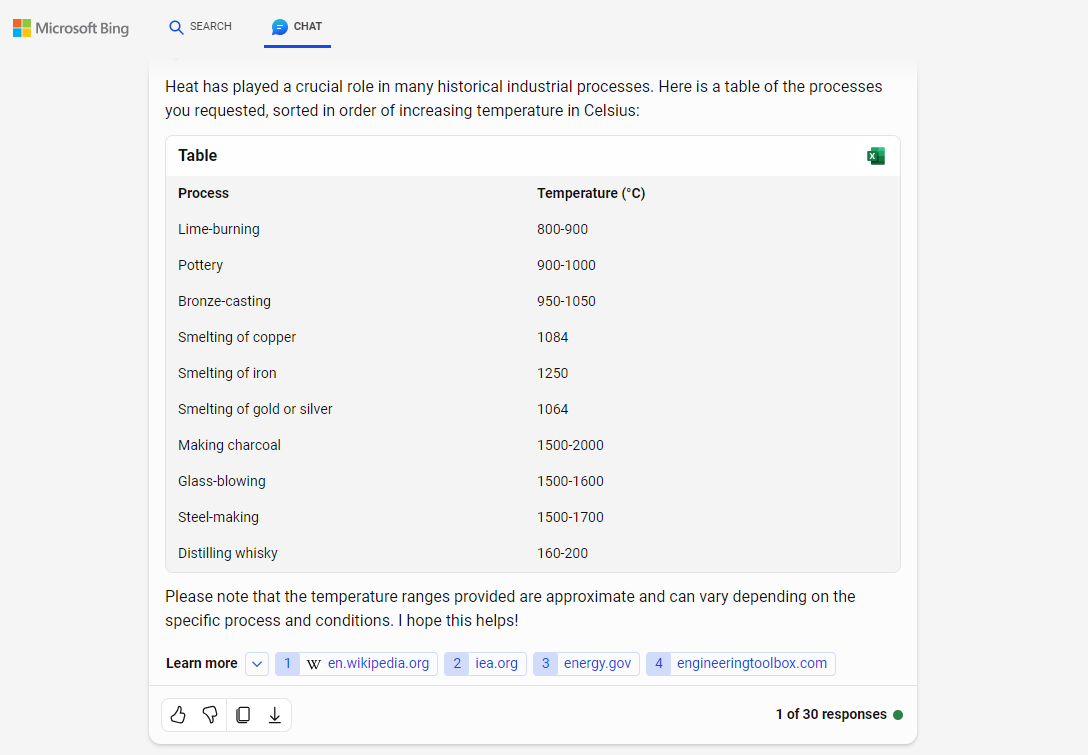Open table in Excel via green icon
This screenshot has width=1088, height=755.
point(876,156)
